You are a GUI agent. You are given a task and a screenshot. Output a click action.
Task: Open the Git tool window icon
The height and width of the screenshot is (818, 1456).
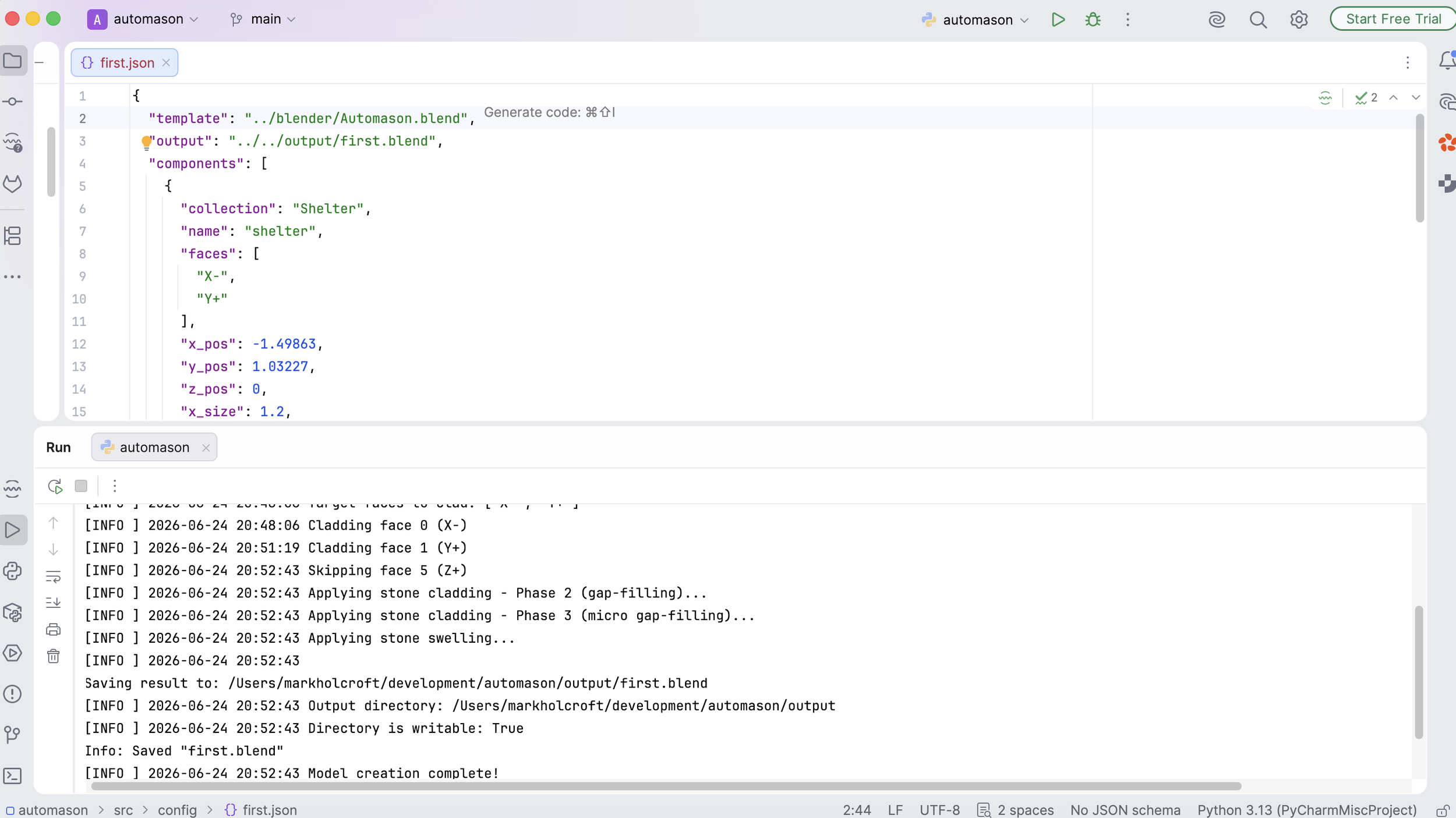[x=13, y=735]
